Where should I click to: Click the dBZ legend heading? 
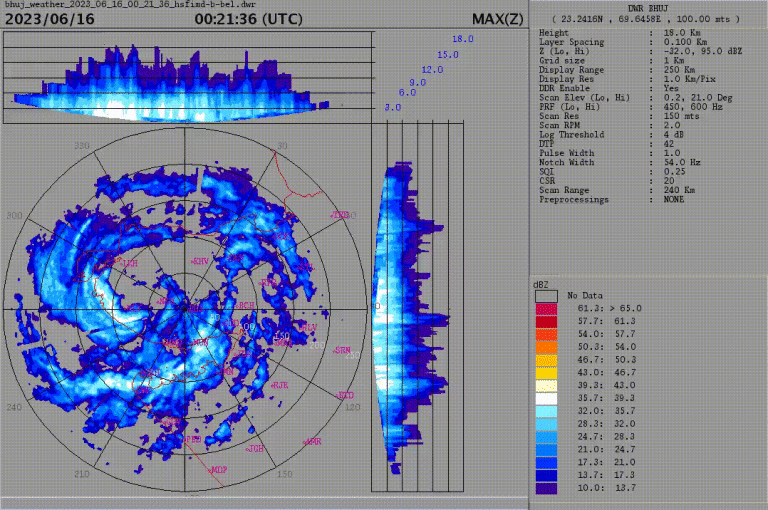[x=541, y=285]
